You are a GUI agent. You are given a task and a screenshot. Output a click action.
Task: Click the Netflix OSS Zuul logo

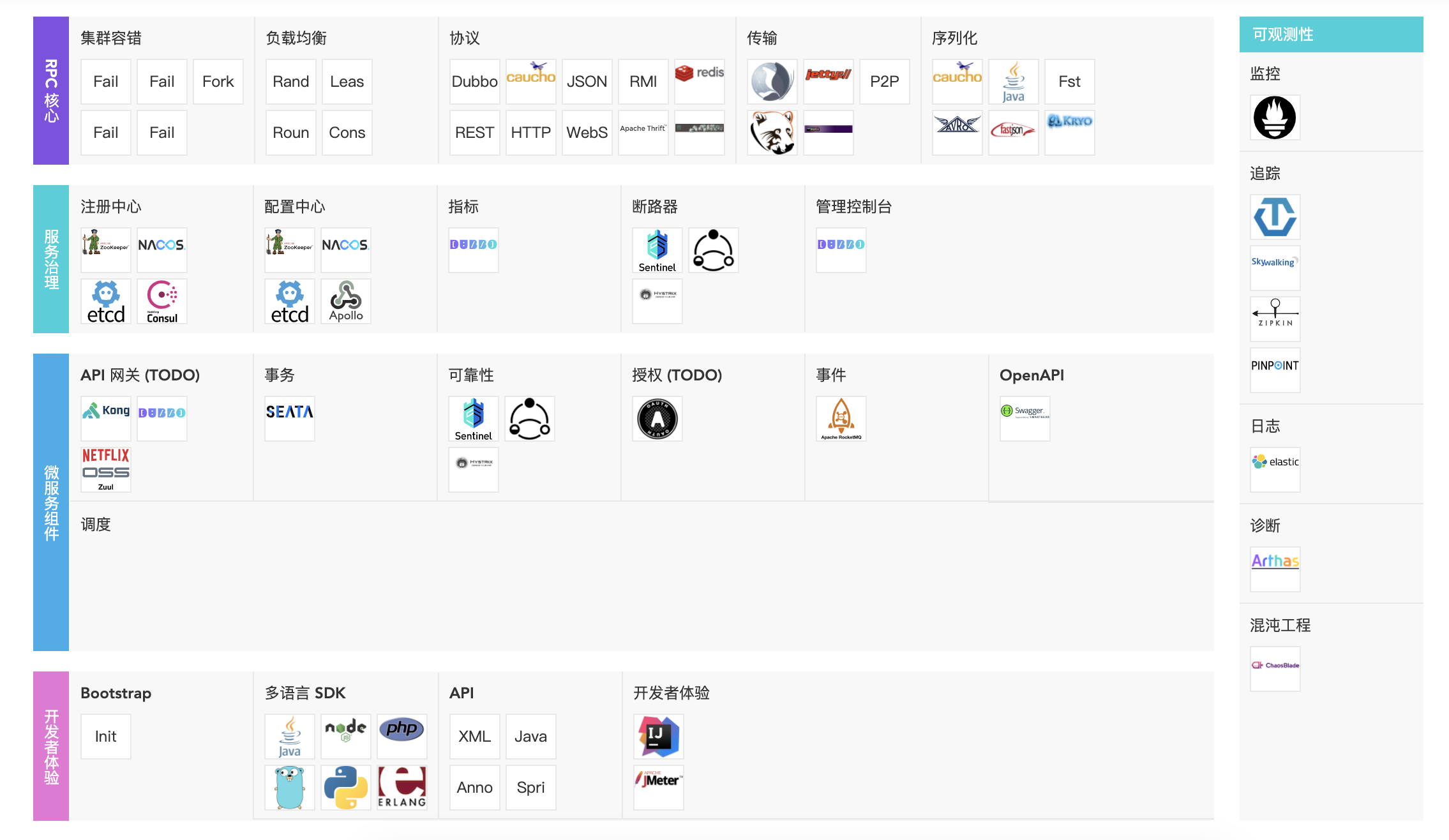point(105,470)
